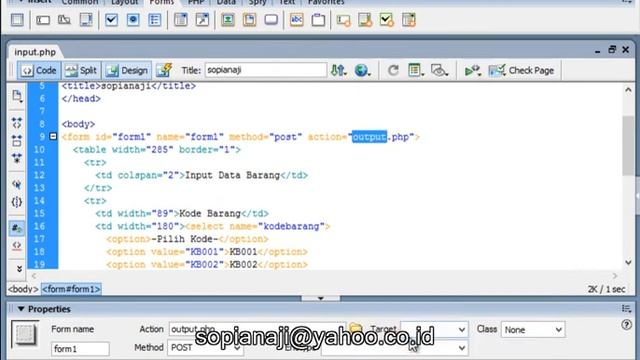This screenshot has width=640, height=360.
Task: Click the Check Page button
Action: [522, 70]
